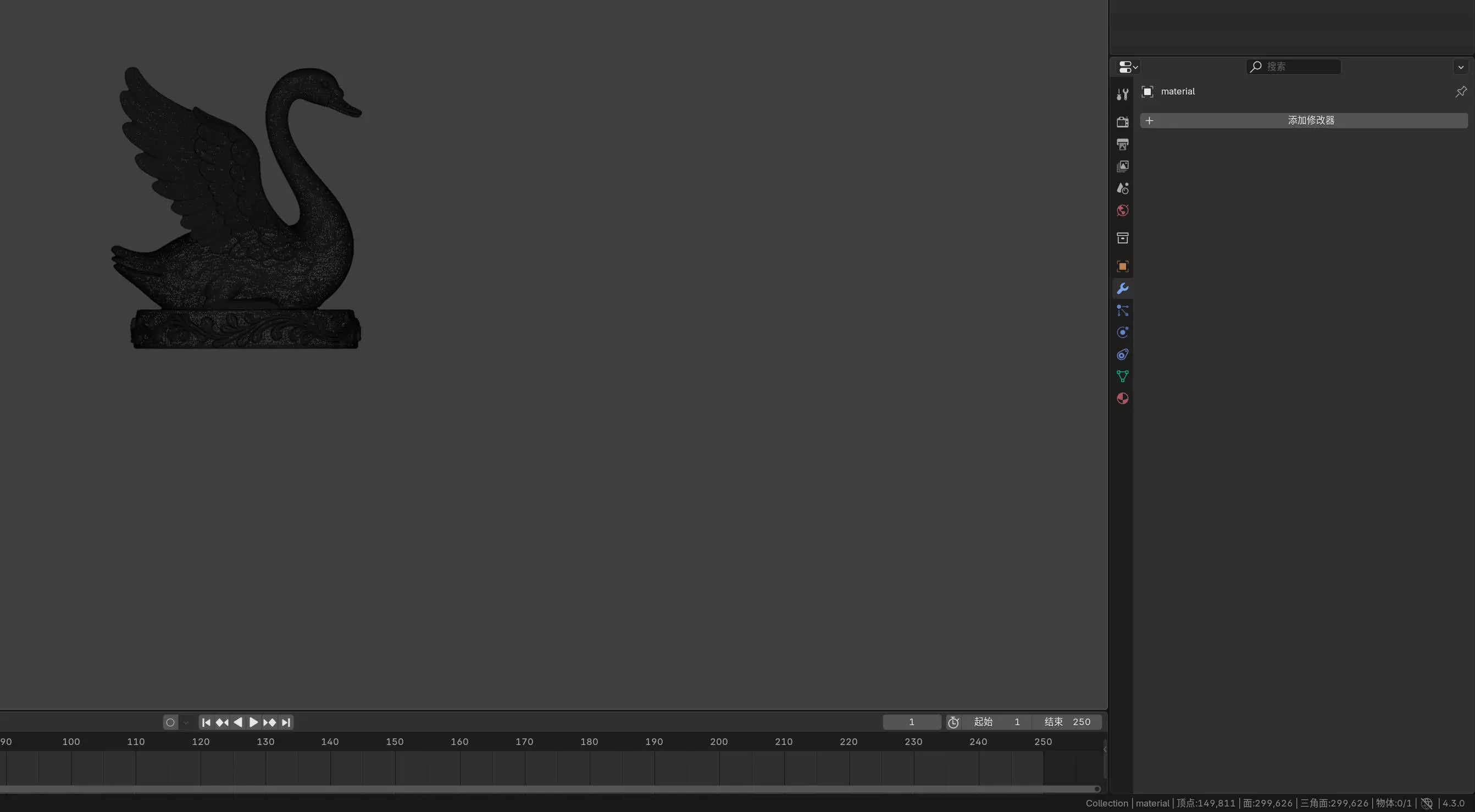Open the Scene properties tab
The height and width of the screenshot is (812, 1475).
pos(1122,188)
